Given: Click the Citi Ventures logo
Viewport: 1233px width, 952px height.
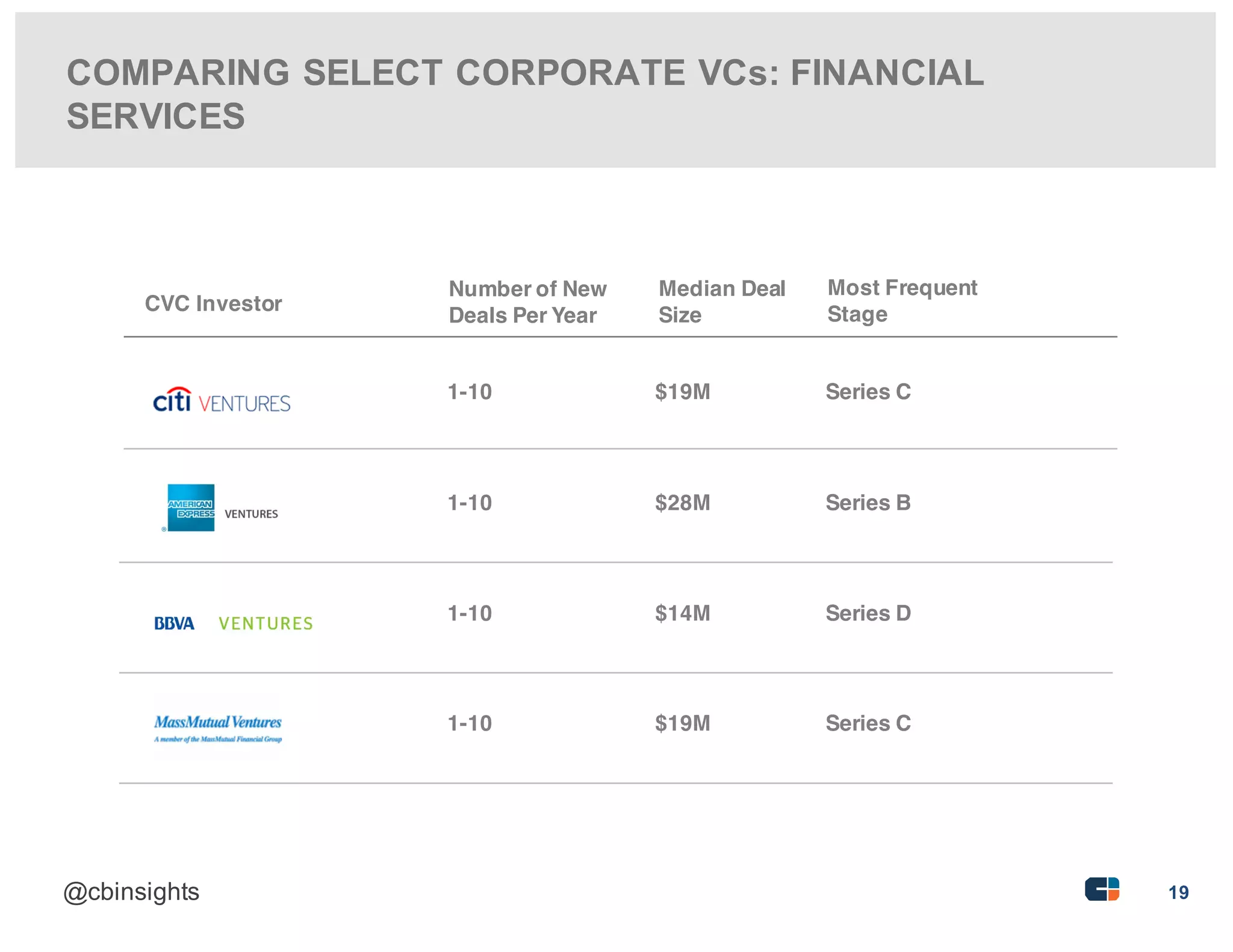Looking at the screenshot, I should [222, 400].
